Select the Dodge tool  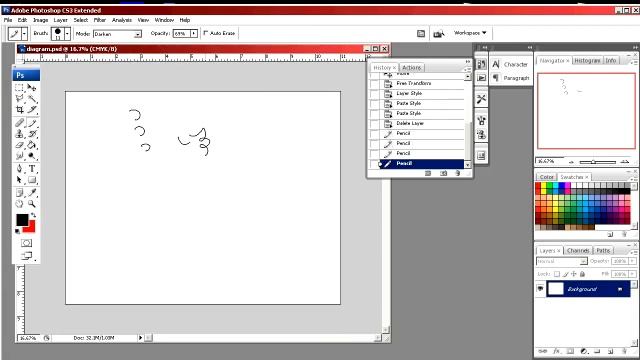pyautogui.click(x=32, y=156)
